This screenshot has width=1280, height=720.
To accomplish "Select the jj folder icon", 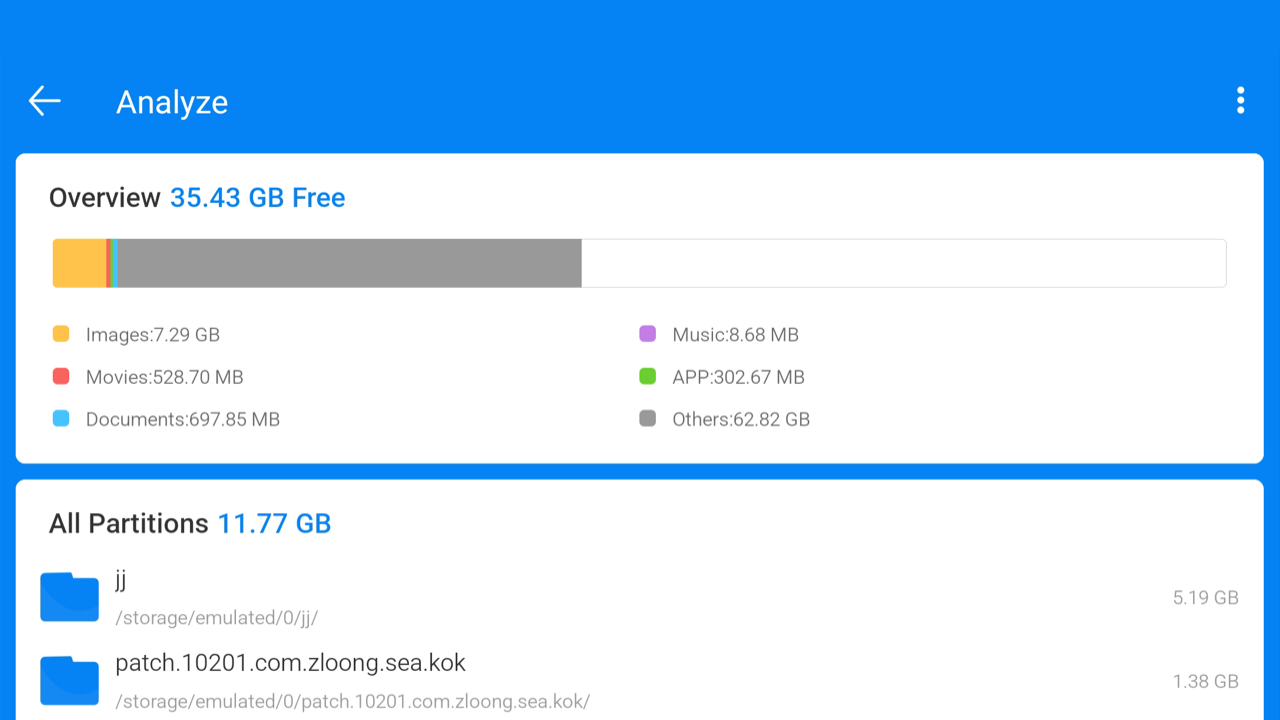I will click(x=69, y=596).
